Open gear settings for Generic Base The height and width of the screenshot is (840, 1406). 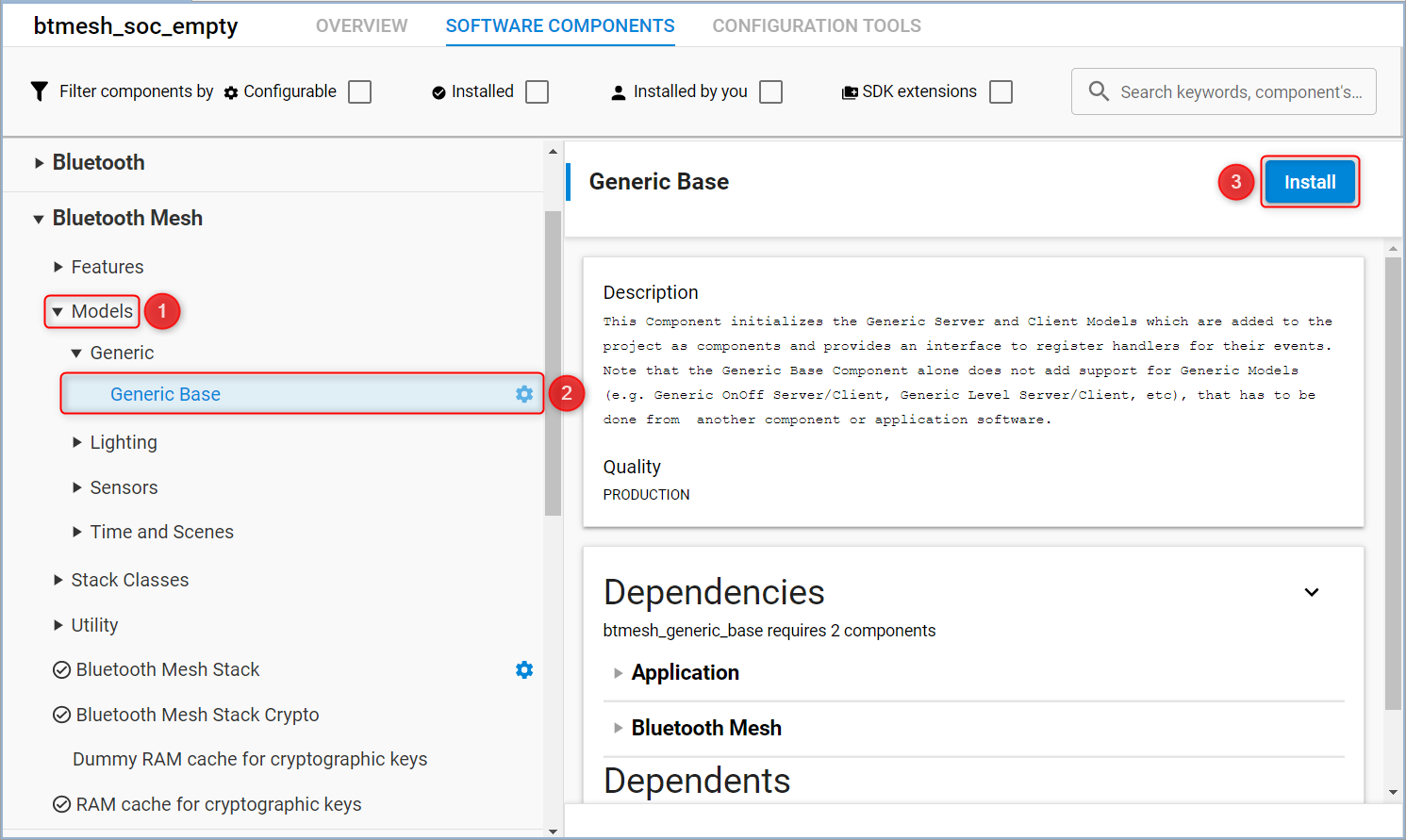pos(524,394)
